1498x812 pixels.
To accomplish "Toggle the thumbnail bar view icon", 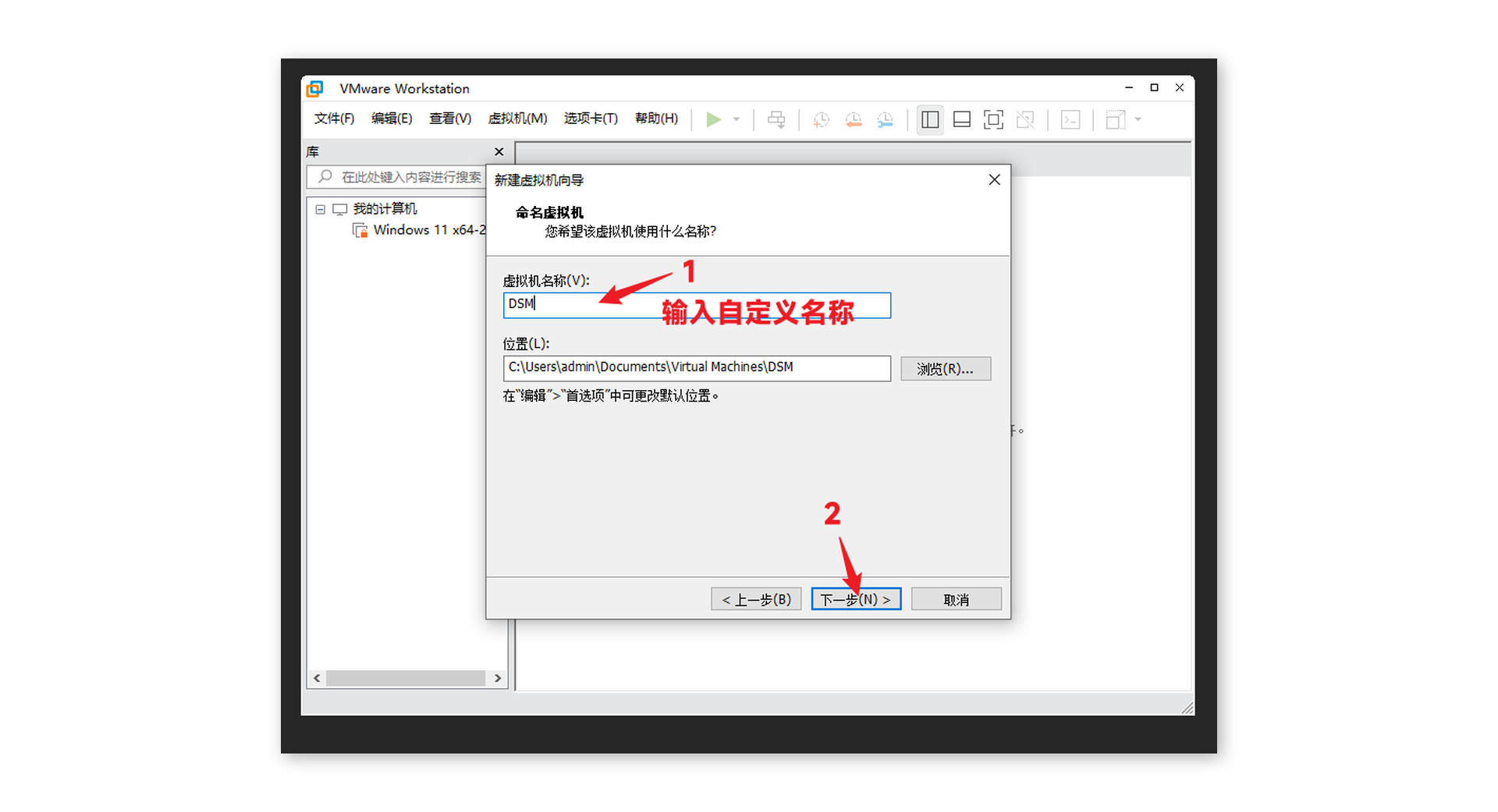I will pos(962,119).
